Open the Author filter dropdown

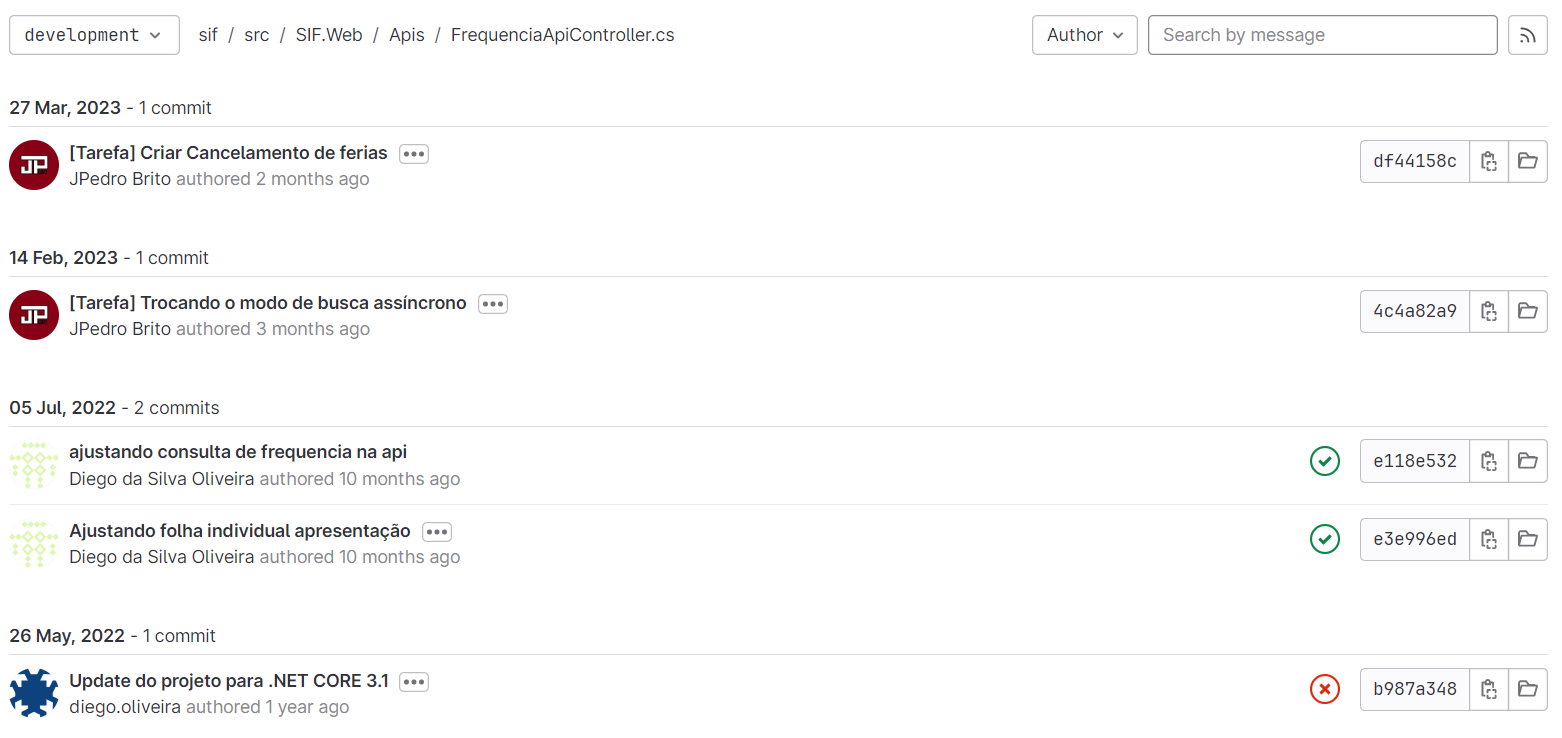1085,35
